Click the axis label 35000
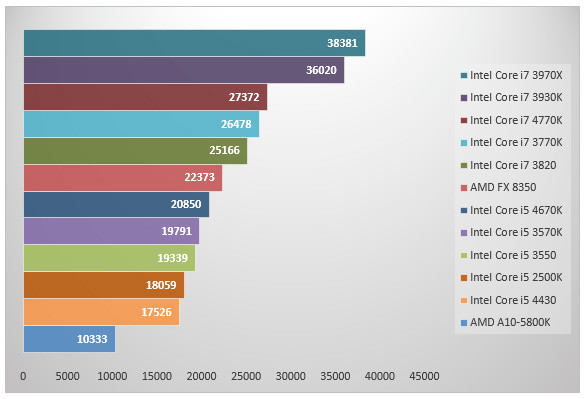This screenshot has width=584, height=399. (x=335, y=376)
